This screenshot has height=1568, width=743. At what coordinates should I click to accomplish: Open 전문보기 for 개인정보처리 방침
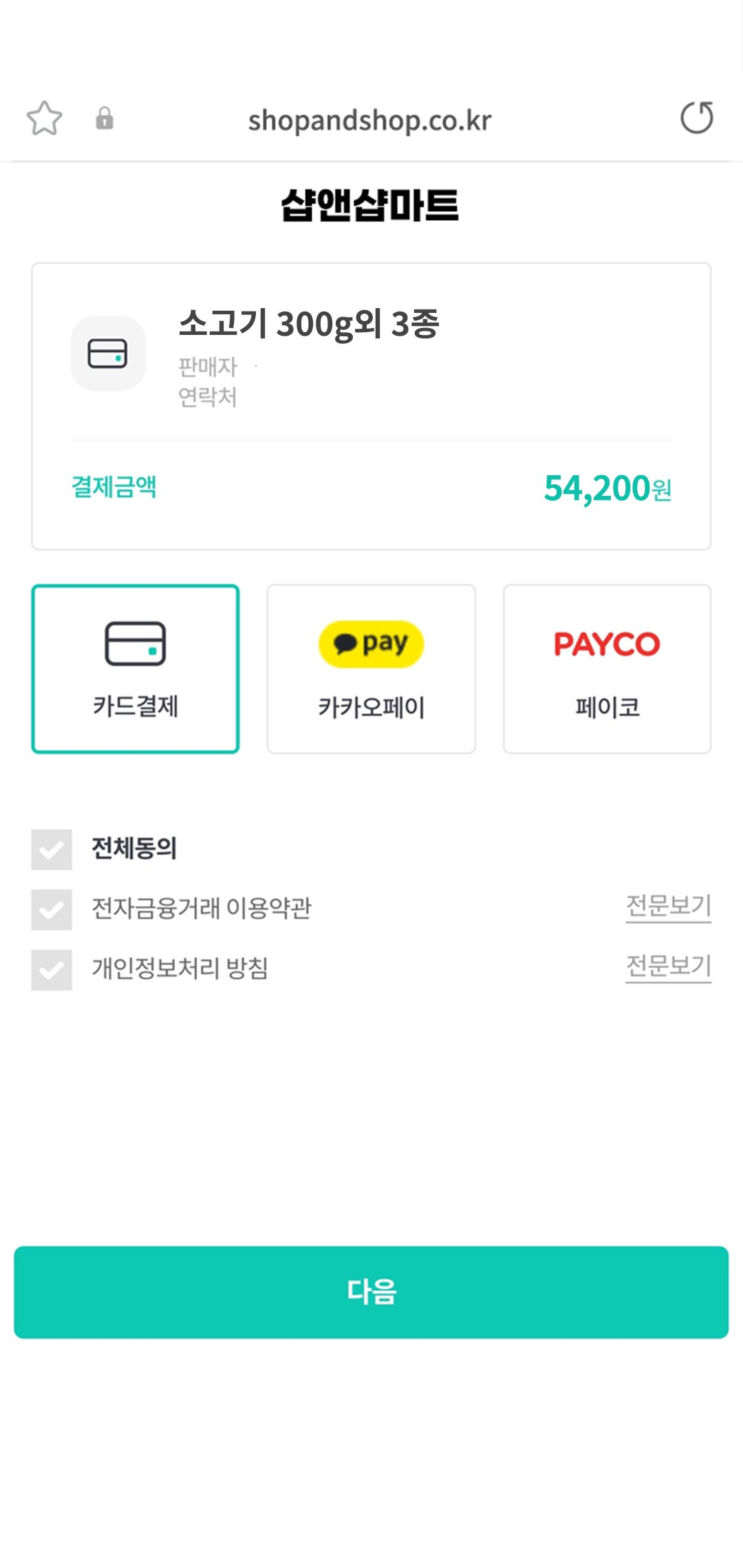(x=668, y=966)
